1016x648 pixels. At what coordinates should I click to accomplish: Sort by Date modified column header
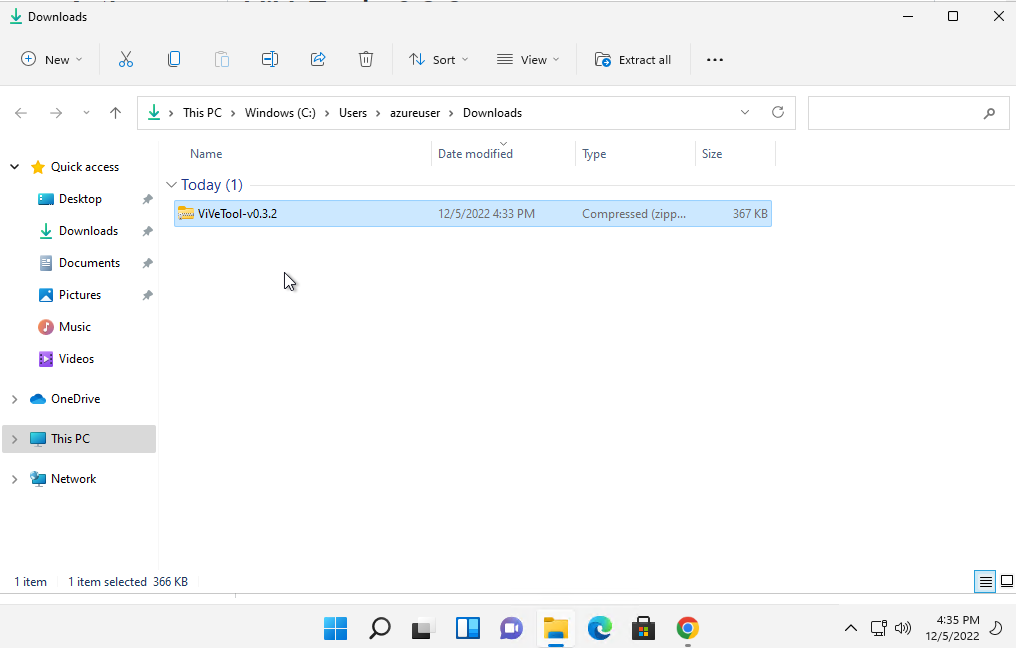tap(475, 154)
